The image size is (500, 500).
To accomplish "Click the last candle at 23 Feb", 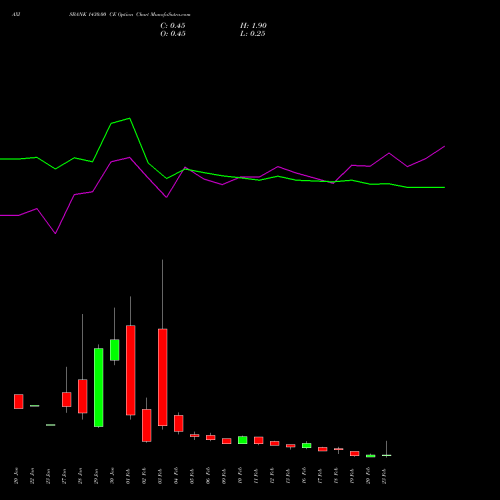I will 387,455.
